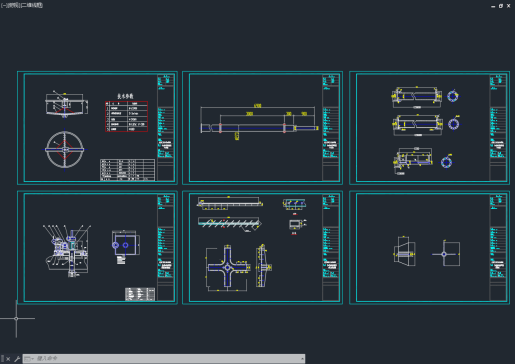Select the 技术参数 title text
The height and width of the screenshot is (364, 515).
[125, 96]
